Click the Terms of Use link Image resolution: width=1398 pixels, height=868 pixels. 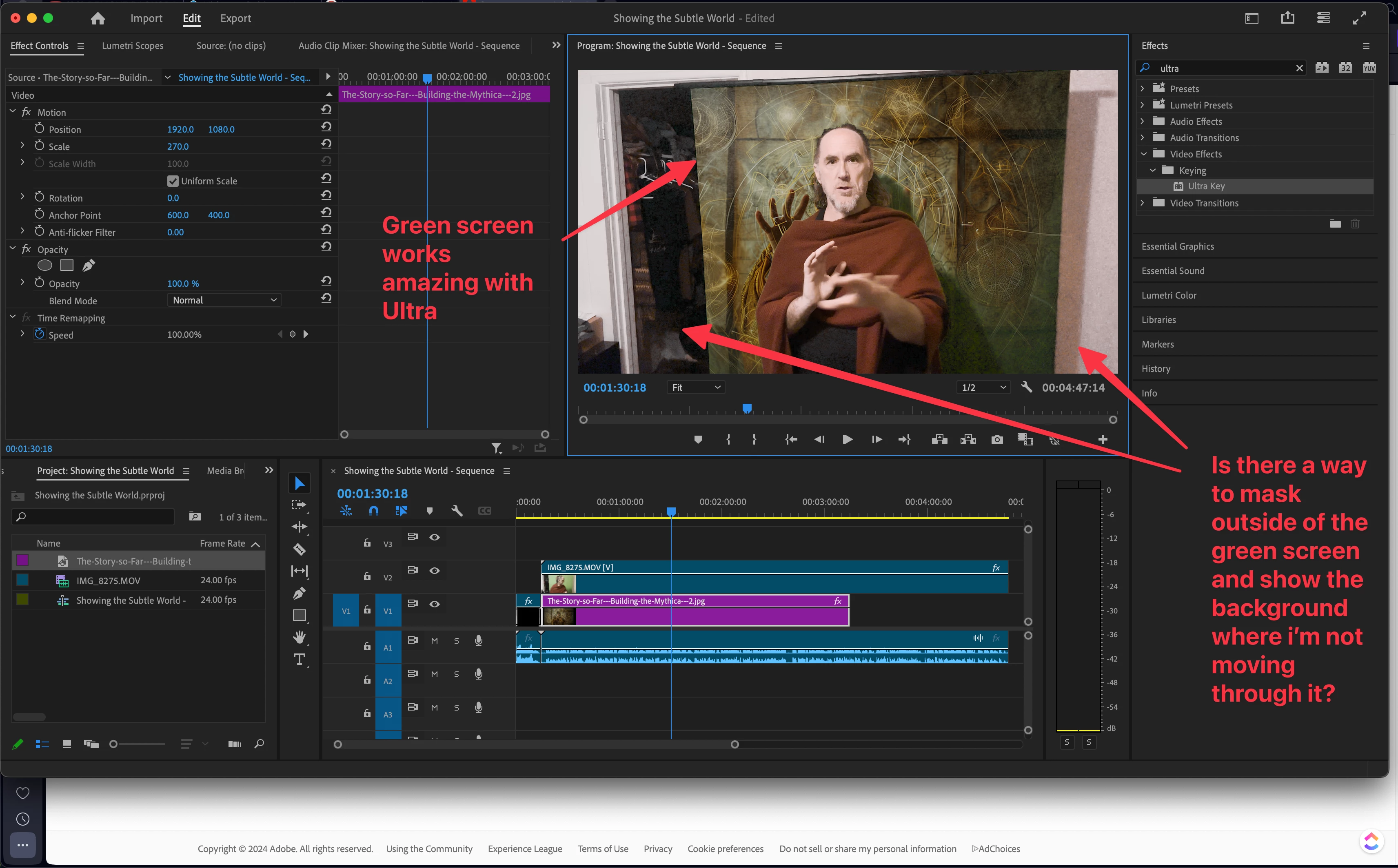click(602, 848)
